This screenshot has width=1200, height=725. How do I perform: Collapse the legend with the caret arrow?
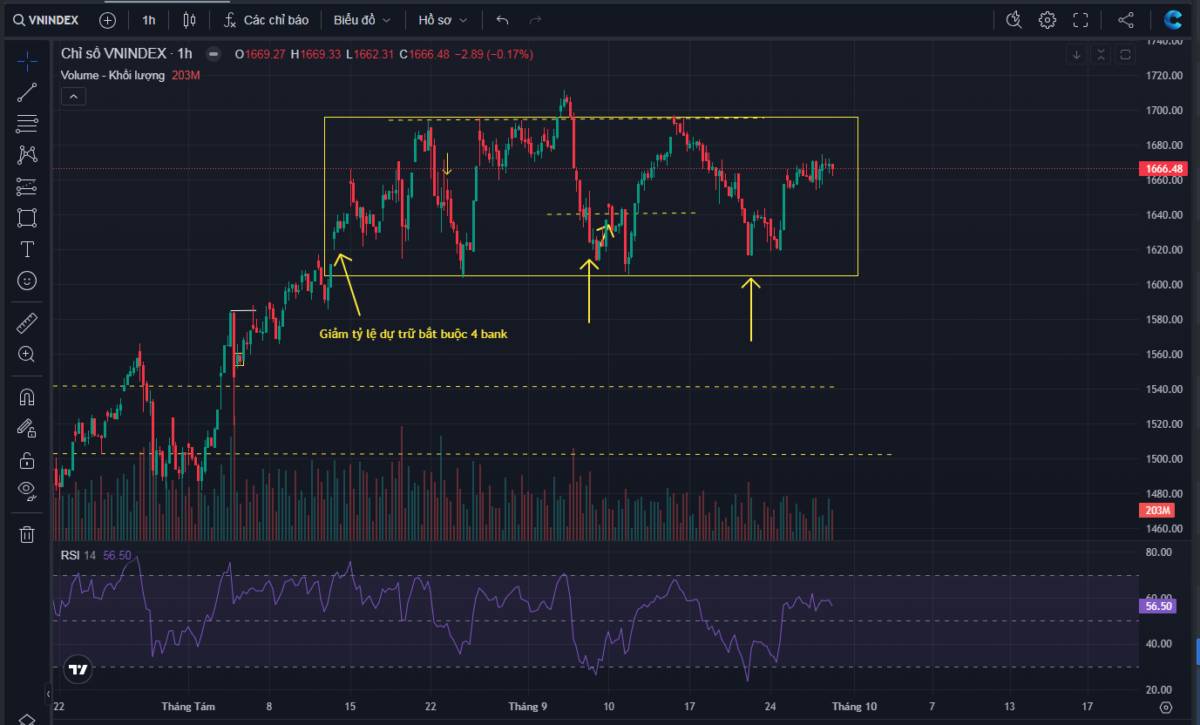click(x=72, y=96)
